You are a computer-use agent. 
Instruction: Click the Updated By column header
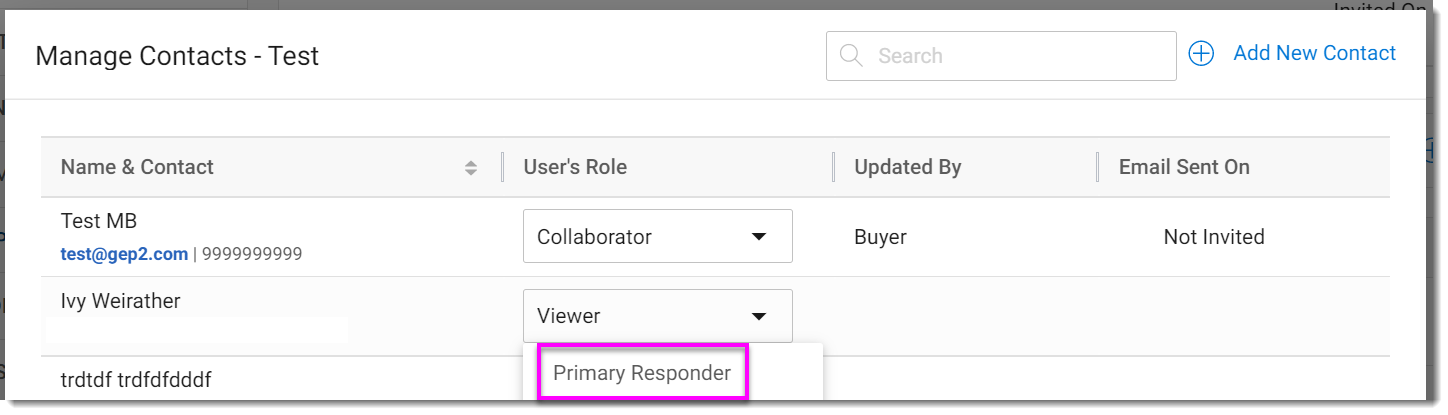pyautogui.click(x=907, y=167)
